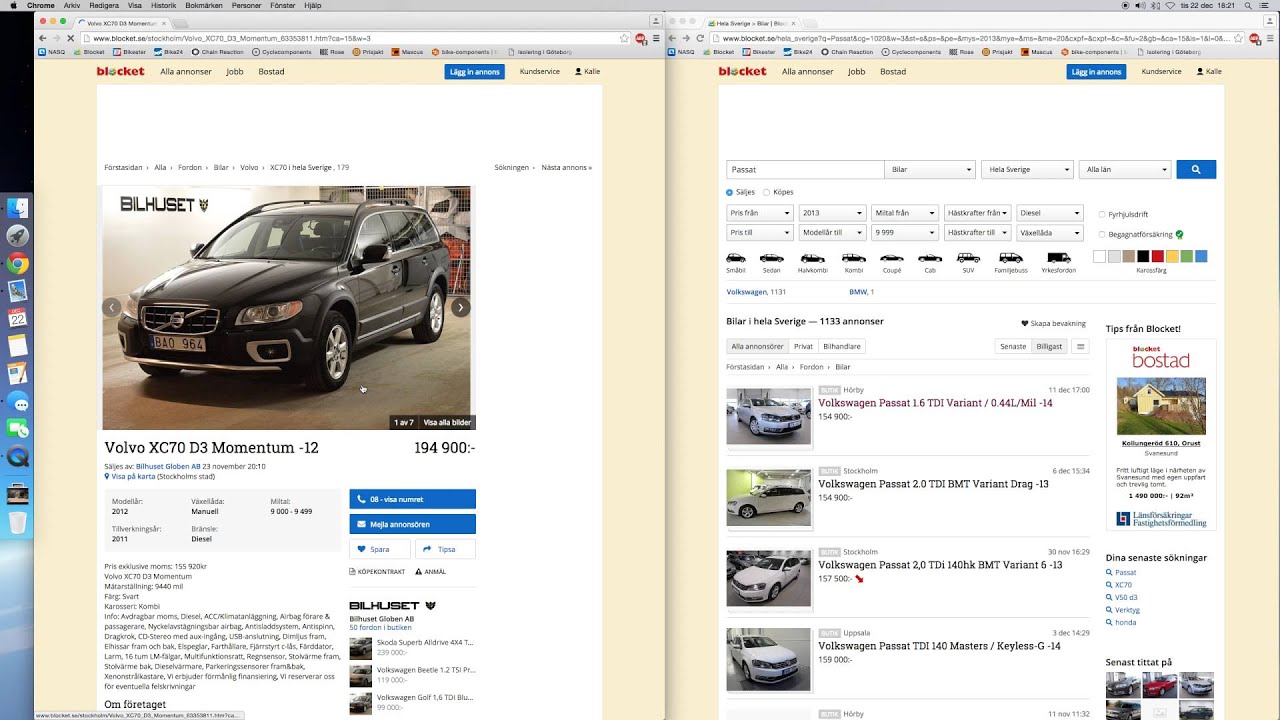Open the Fönster menu
Viewport: 1280px width, 720px height.
click(282, 5)
